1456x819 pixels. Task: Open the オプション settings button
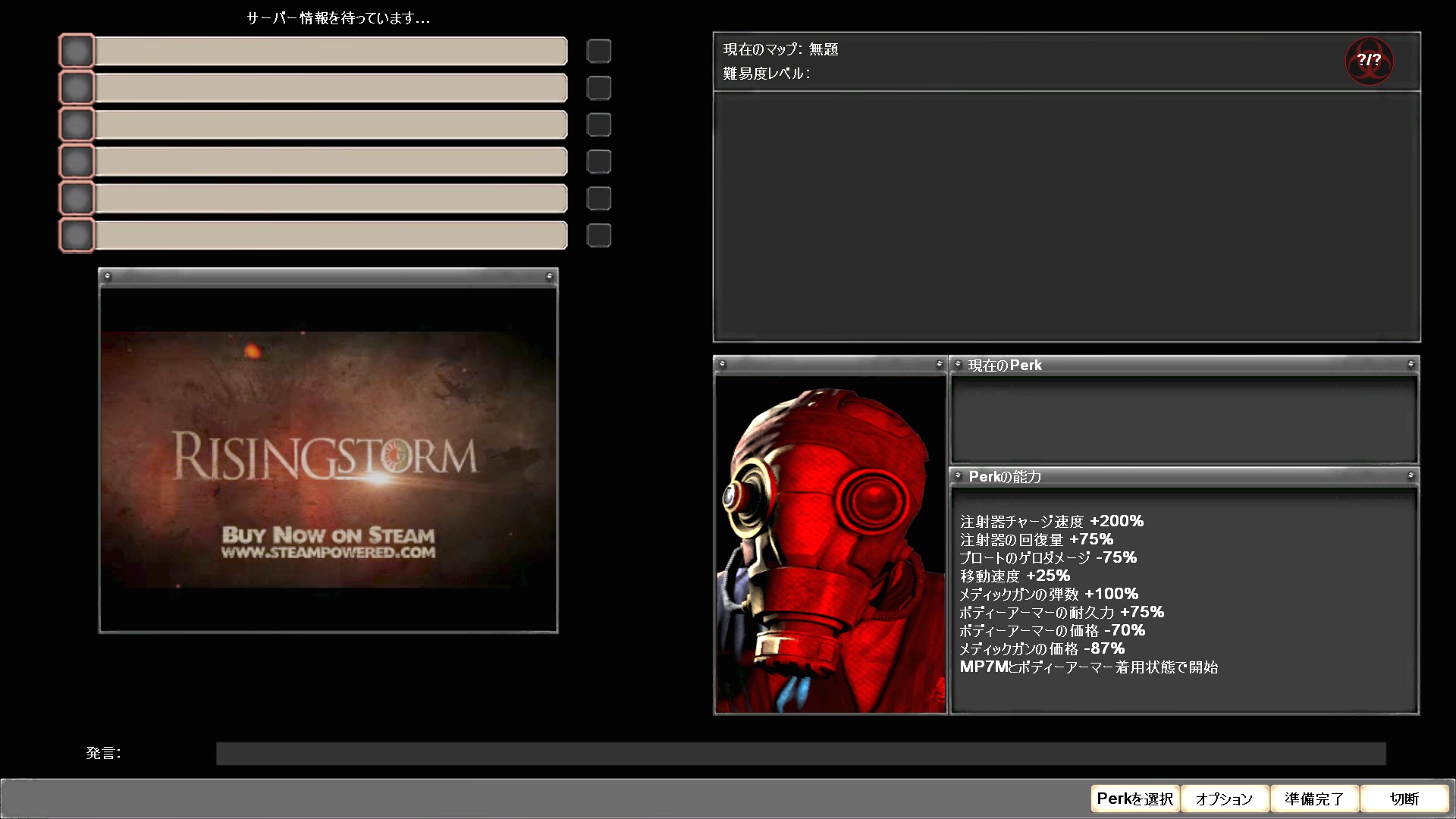click(x=1224, y=799)
